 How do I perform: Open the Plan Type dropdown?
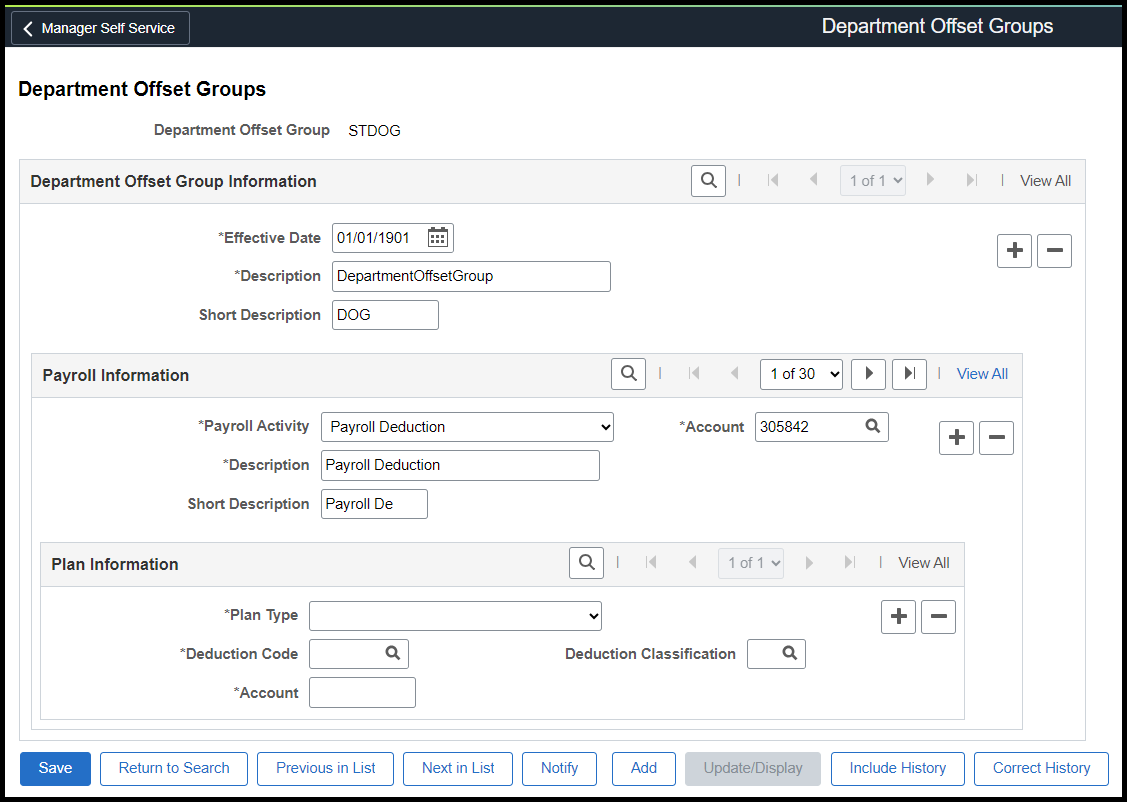[455, 616]
